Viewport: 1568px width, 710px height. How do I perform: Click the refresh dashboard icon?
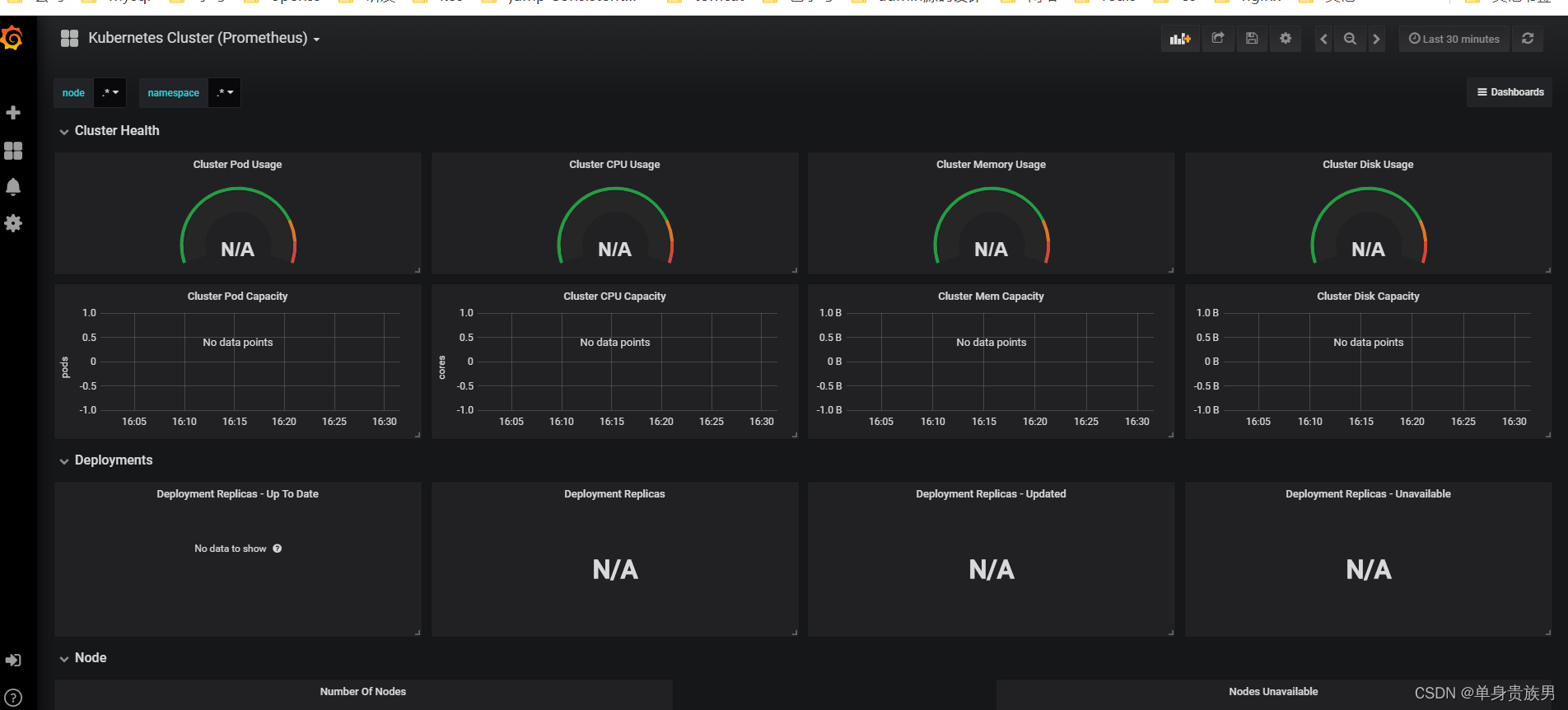coord(1528,39)
